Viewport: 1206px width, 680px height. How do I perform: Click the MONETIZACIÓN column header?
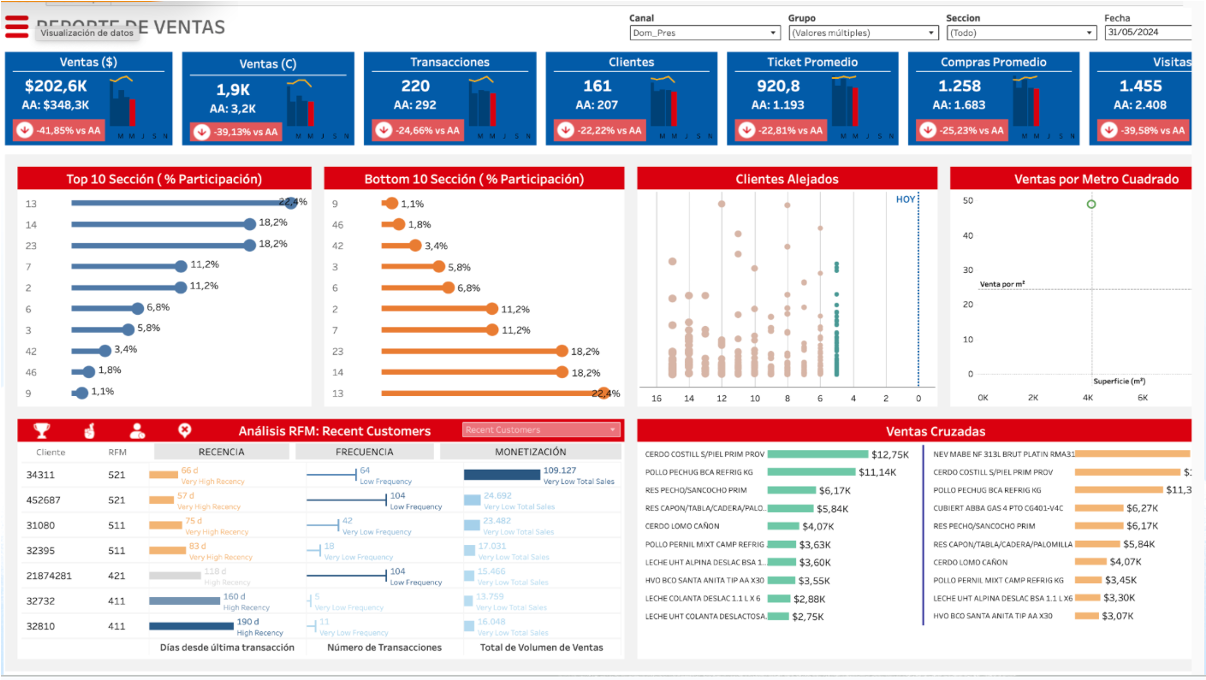(x=530, y=452)
